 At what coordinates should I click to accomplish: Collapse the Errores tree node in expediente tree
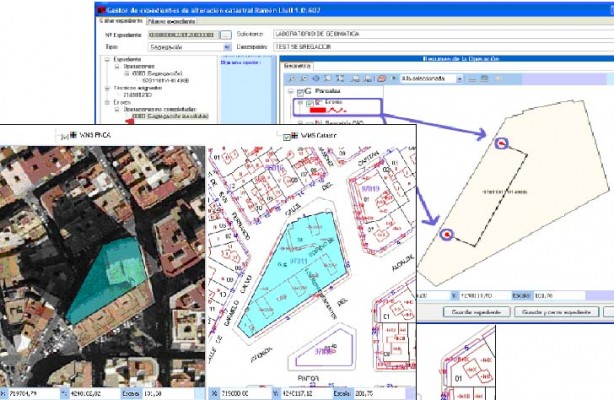coord(107,102)
